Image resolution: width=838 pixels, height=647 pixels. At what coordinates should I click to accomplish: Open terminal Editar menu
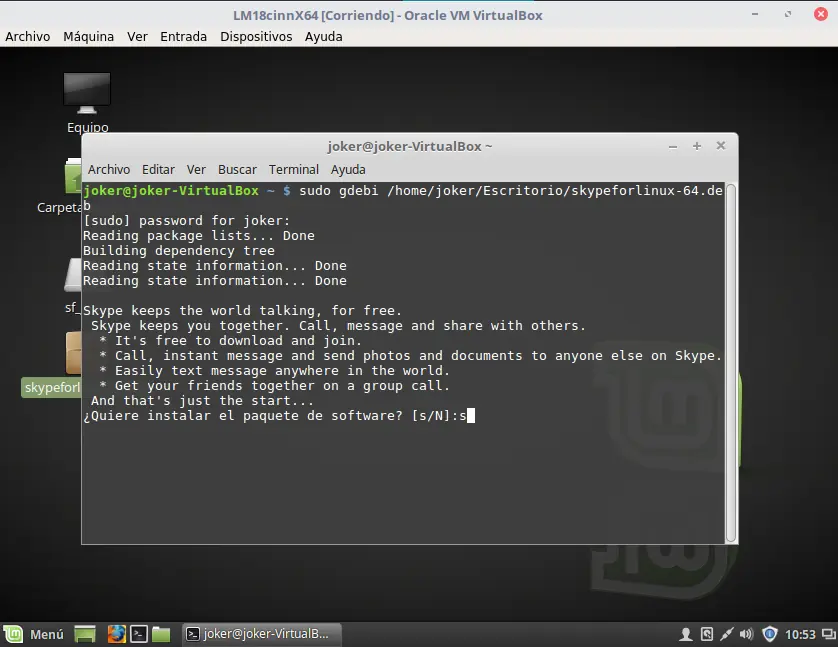(158, 170)
